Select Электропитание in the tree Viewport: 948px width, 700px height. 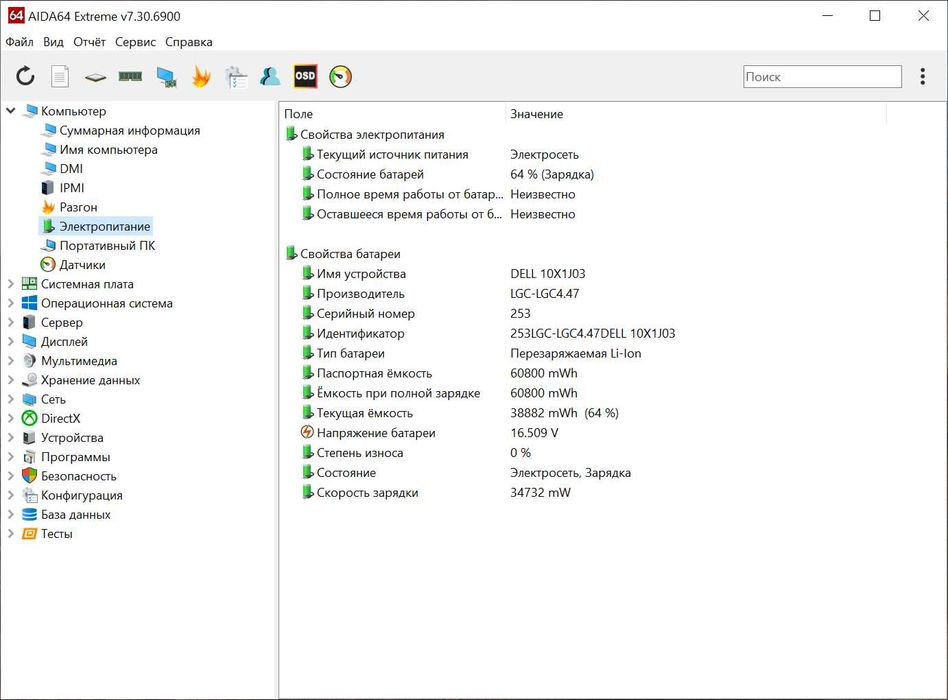coord(105,227)
